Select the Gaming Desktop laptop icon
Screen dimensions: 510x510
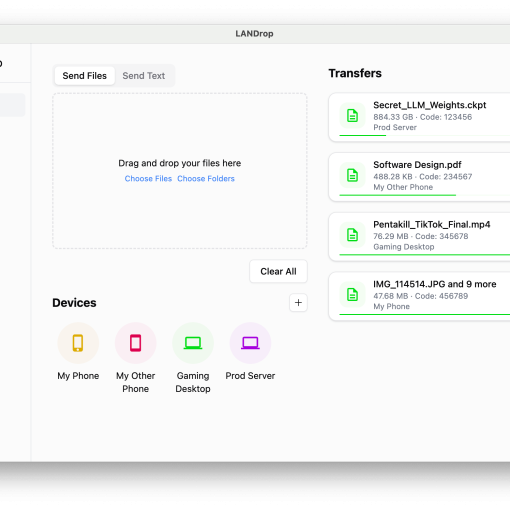pyautogui.click(x=193, y=343)
